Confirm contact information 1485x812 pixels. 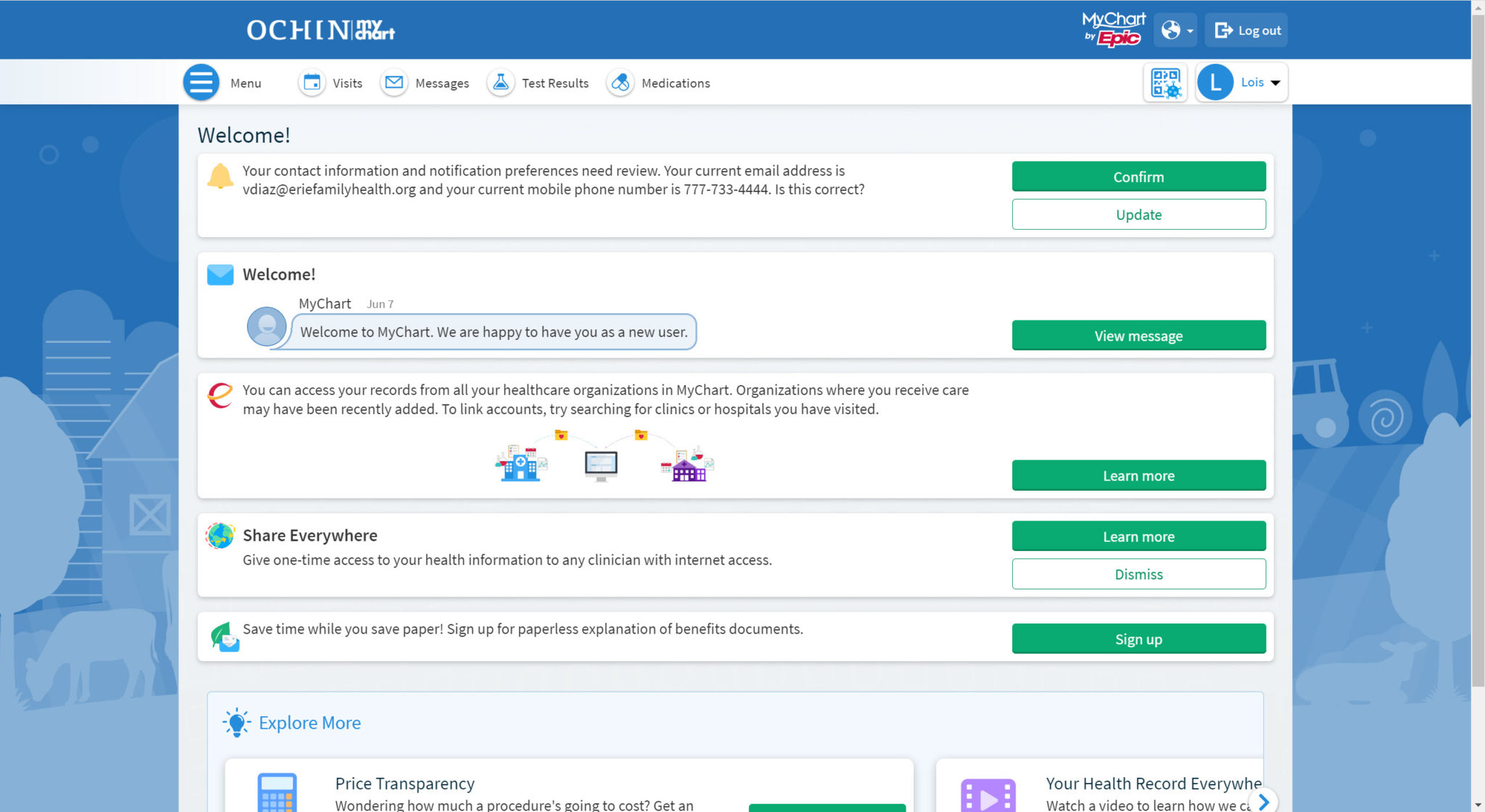(x=1138, y=177)
